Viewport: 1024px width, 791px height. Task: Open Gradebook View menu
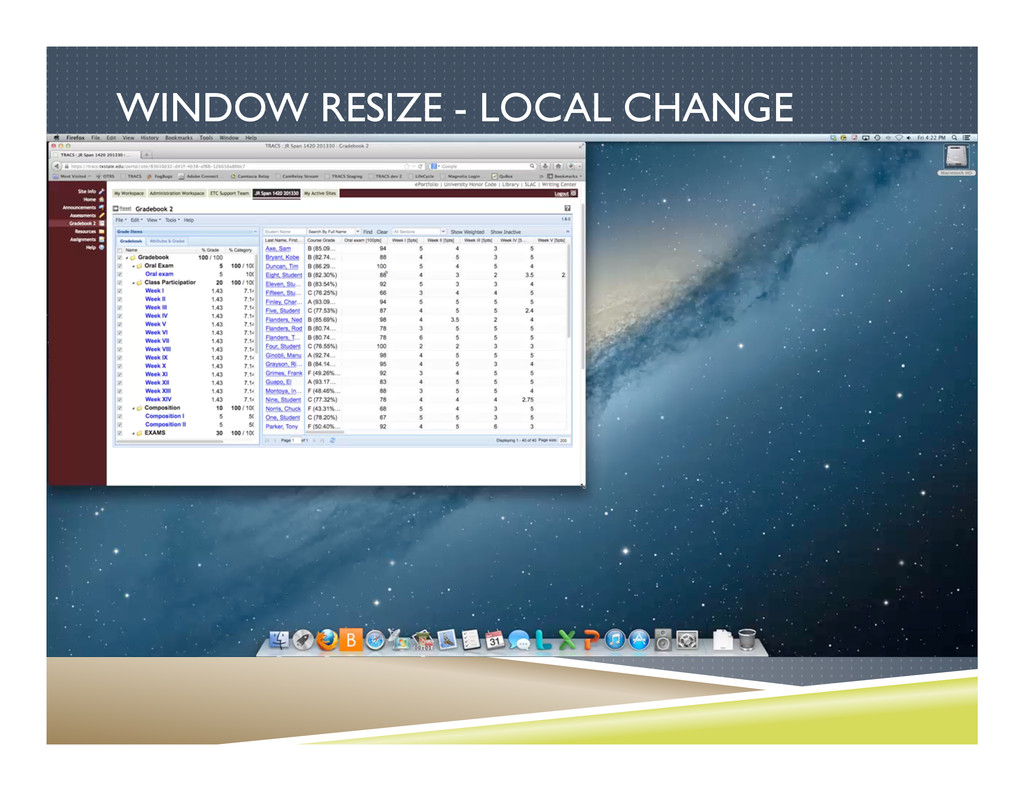[153, 220]
